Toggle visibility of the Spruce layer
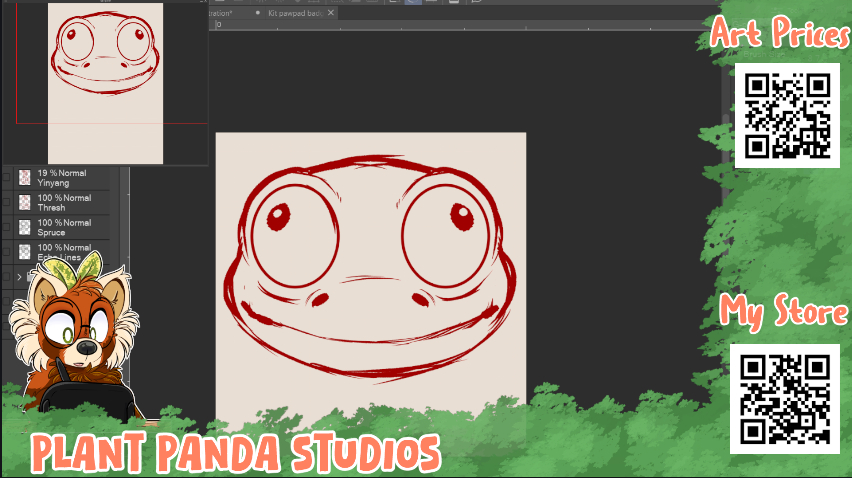 pos(7,228)
